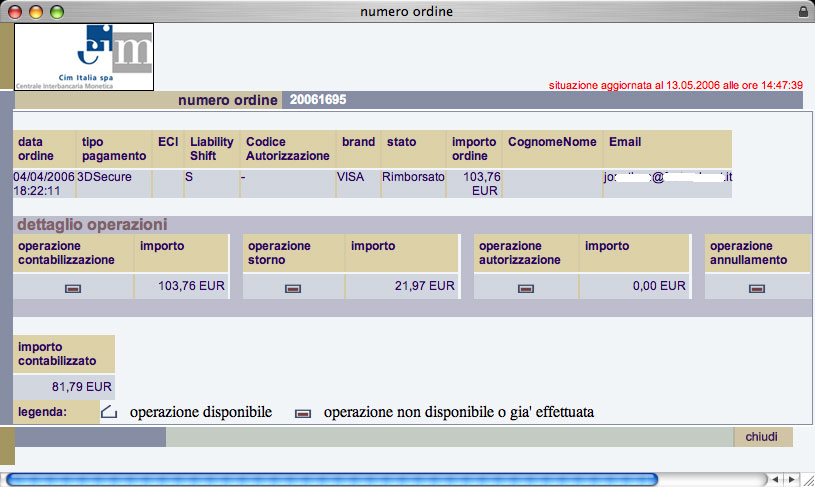The width and height of the screenshot is (815, 487).
Task: Click the 81,79 EUR importo contabilizzato value
Action: coord(82,385)
